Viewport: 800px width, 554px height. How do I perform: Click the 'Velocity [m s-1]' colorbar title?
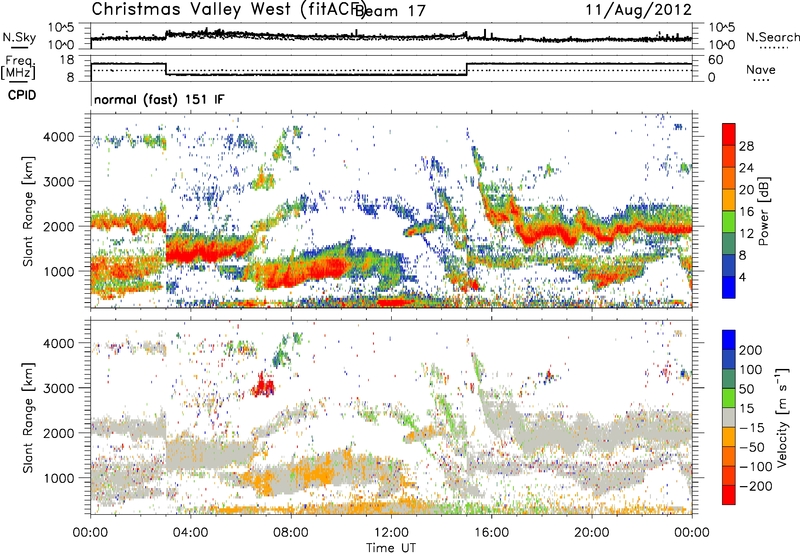click(x=782, y=417)
